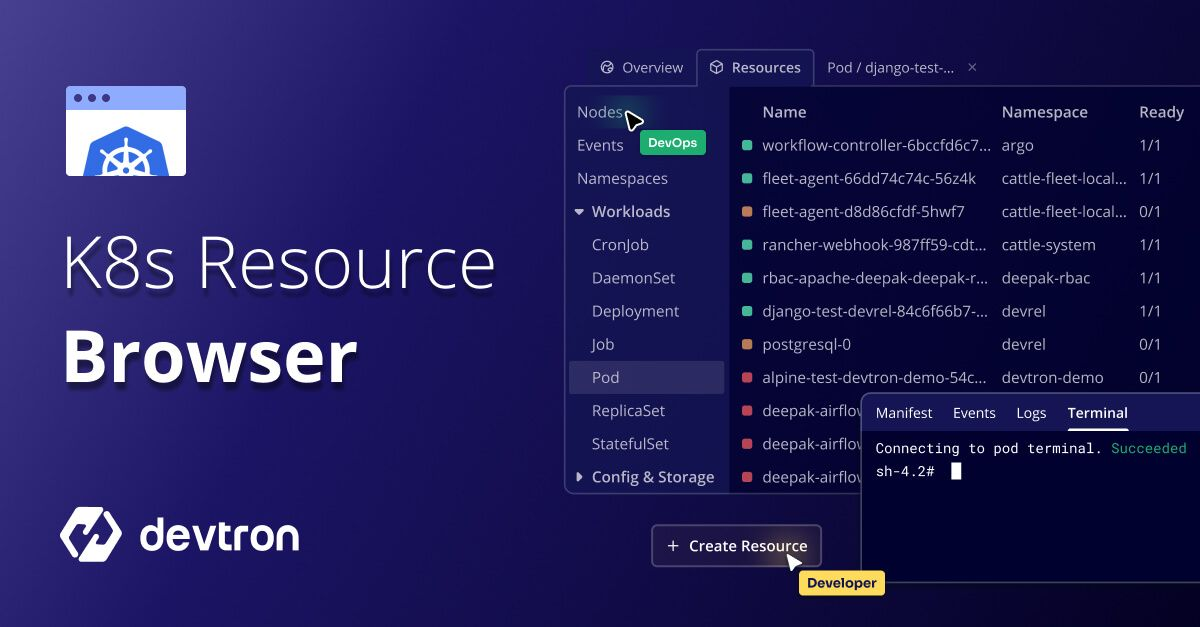Sort by the Name column header
Image resolution: width=1200 pixels, height=627 pixels.
(784, 112)
